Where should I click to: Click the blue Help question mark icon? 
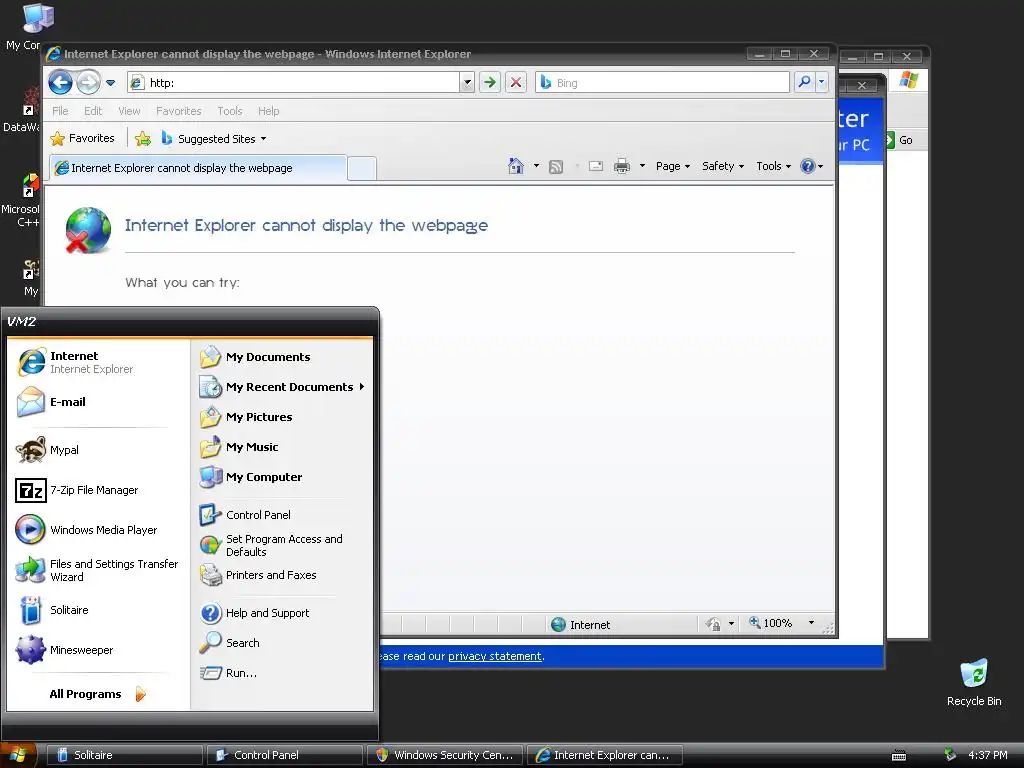click(808, 166)
